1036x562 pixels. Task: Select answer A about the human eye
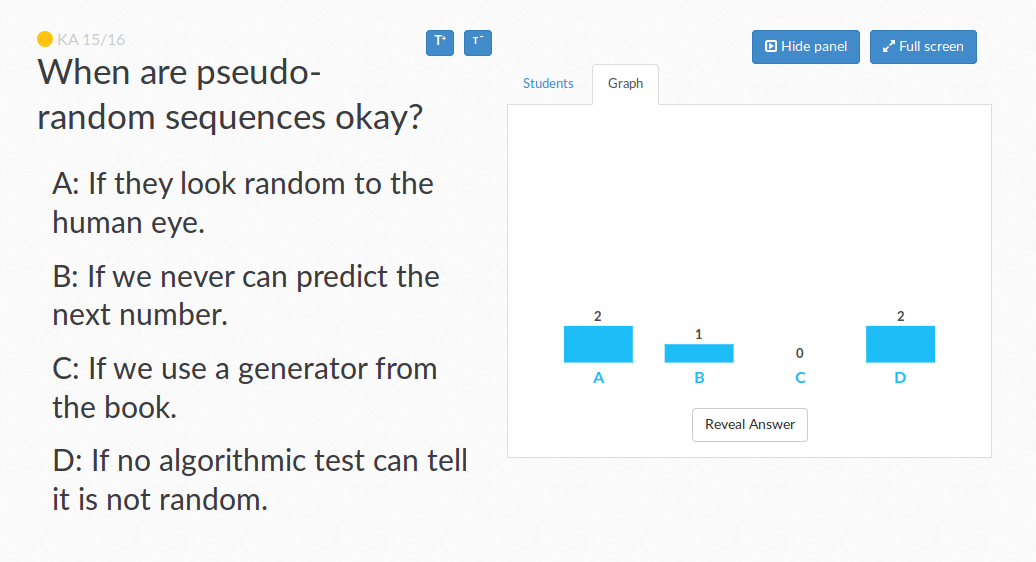point(243,203)
